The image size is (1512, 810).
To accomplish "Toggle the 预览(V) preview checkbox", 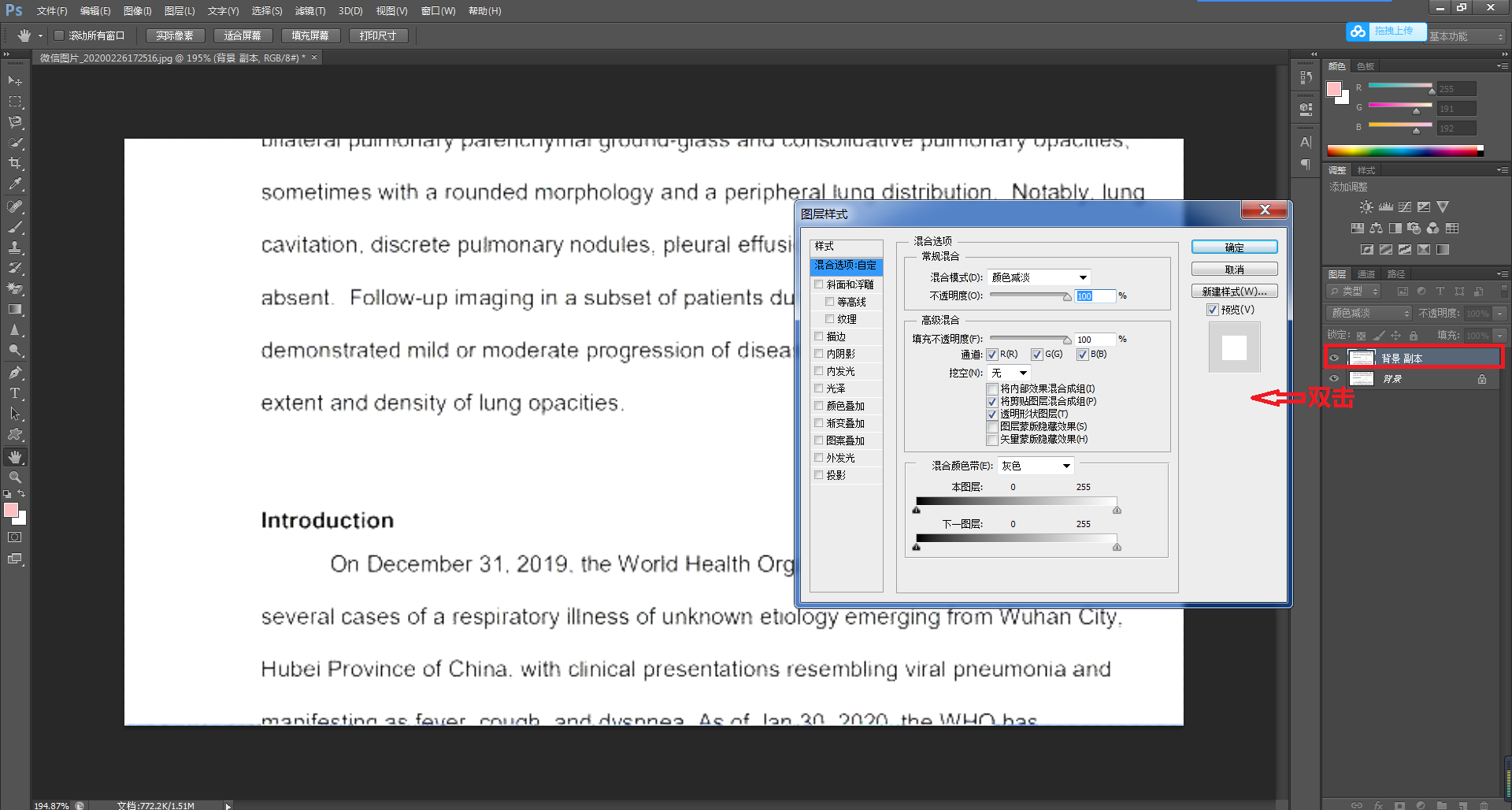I will tap(1213, 310).
